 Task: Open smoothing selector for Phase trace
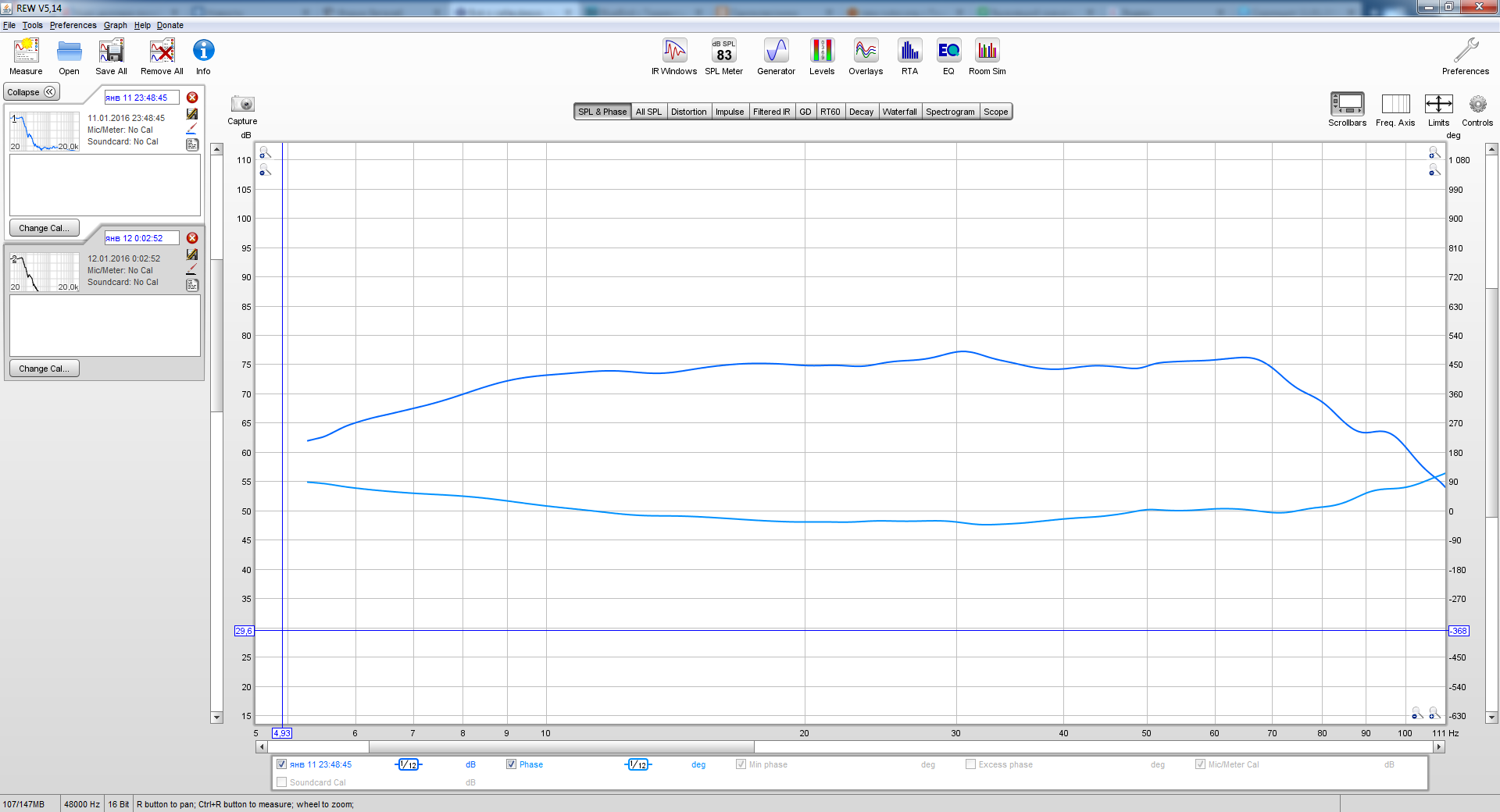pos(638,764)
